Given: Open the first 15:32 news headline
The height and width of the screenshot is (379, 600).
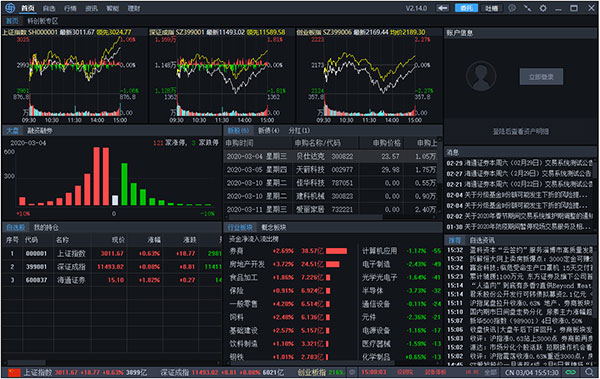Looking at the screenshot, I should [520, 250].
